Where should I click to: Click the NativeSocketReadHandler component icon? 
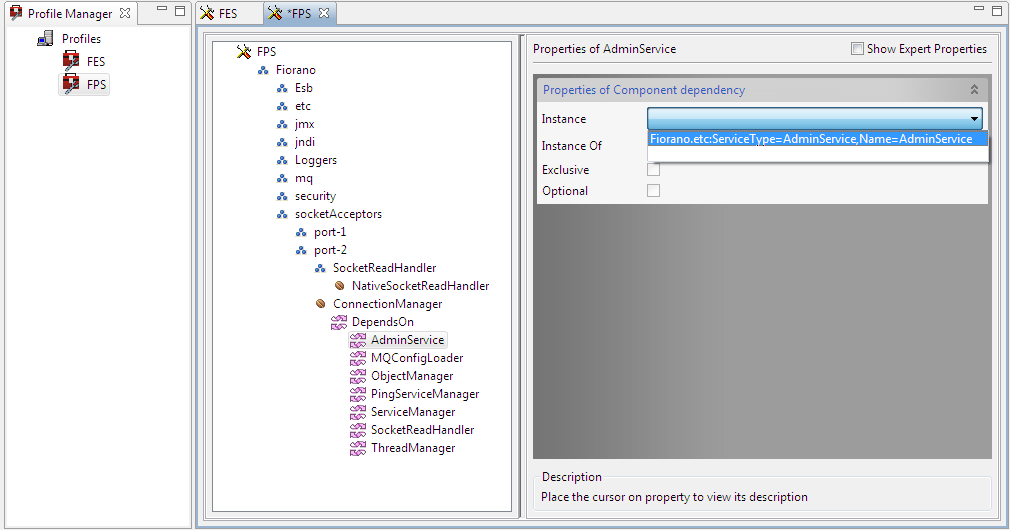click(x=340, y=286)
